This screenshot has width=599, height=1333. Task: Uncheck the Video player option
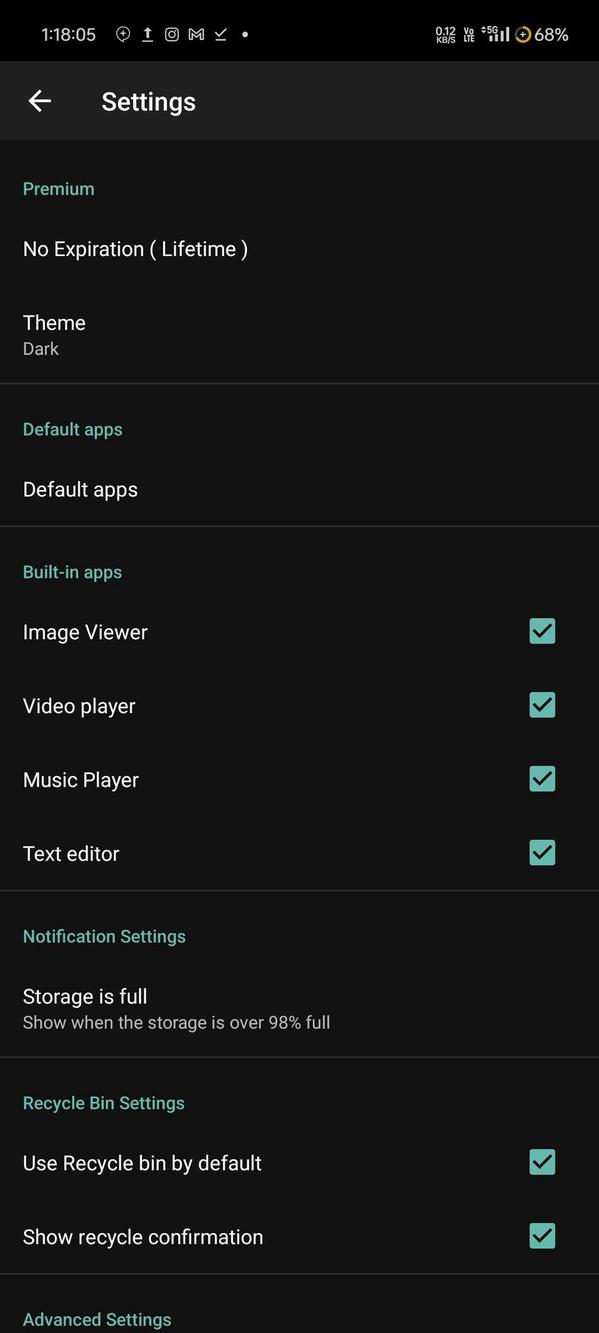pyautogui.click(x=541, y=705)
